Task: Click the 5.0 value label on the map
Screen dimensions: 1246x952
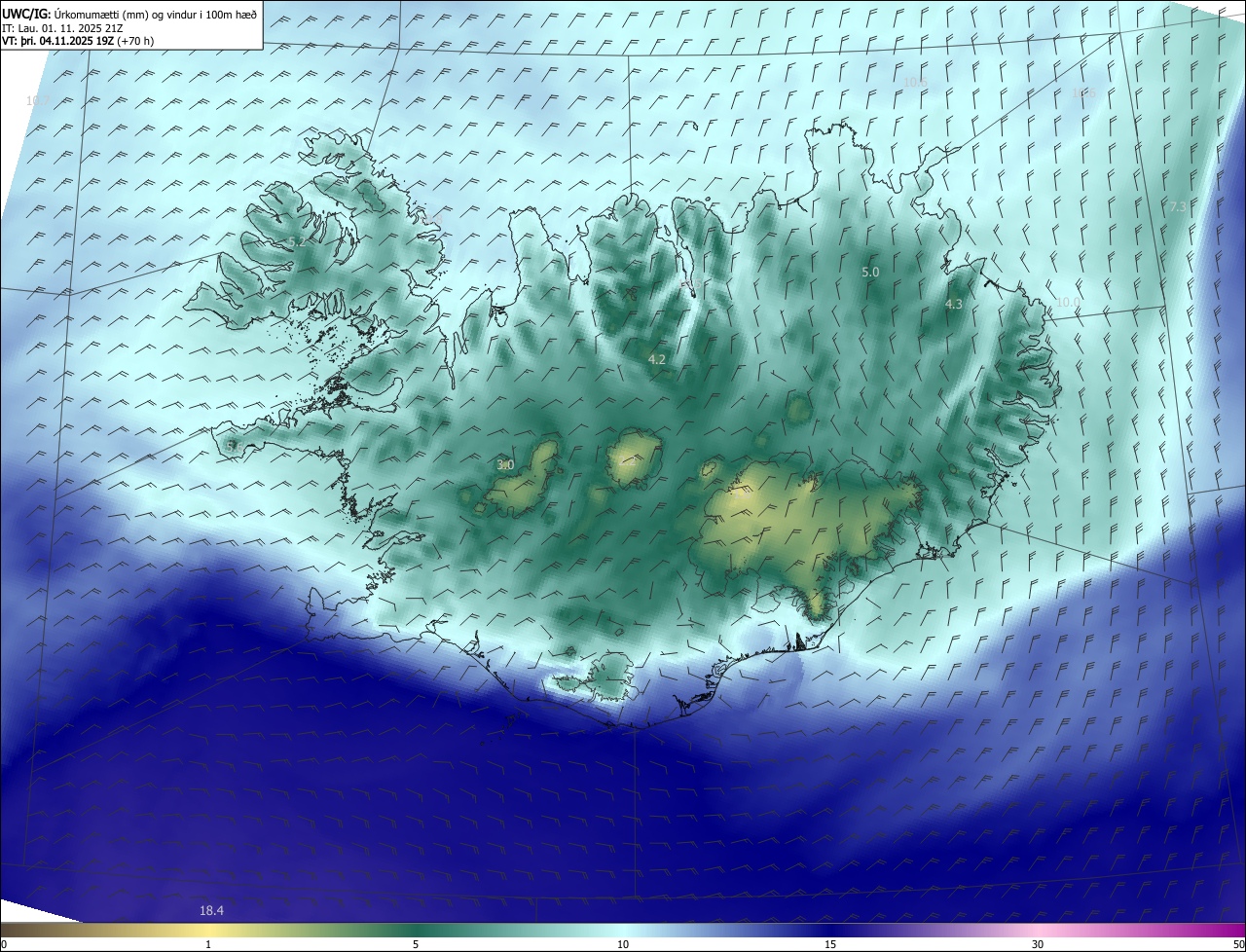Action: pyautogui.click(x=870, y=273)
